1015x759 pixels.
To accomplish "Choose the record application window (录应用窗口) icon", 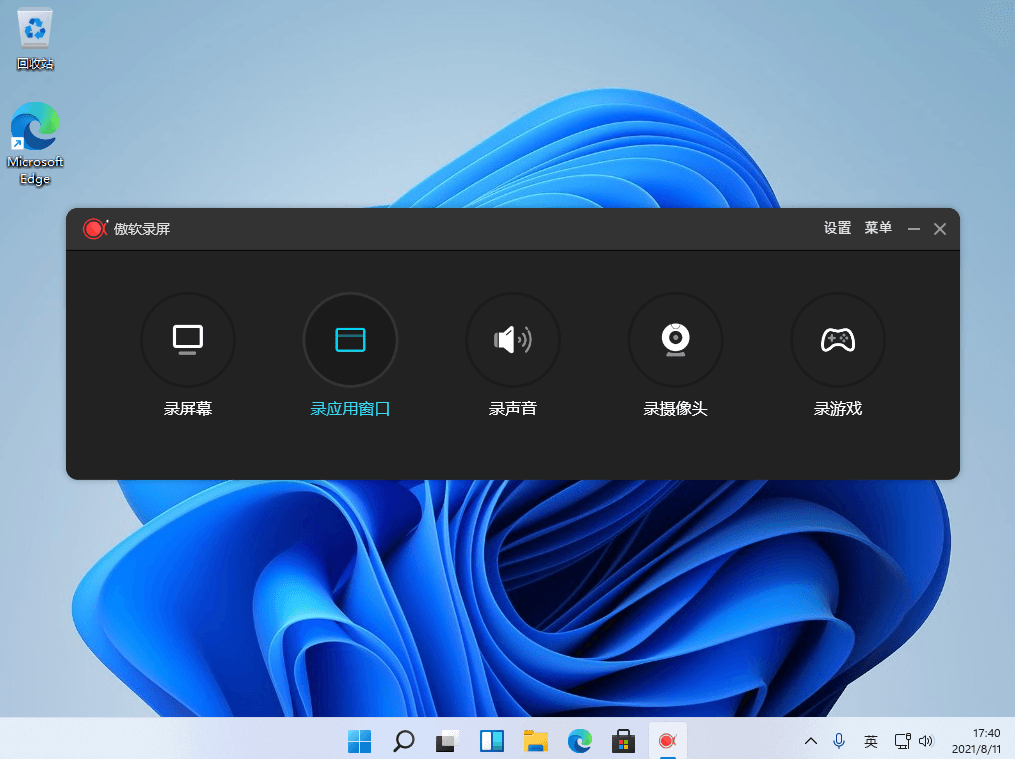I will point(350,340).
